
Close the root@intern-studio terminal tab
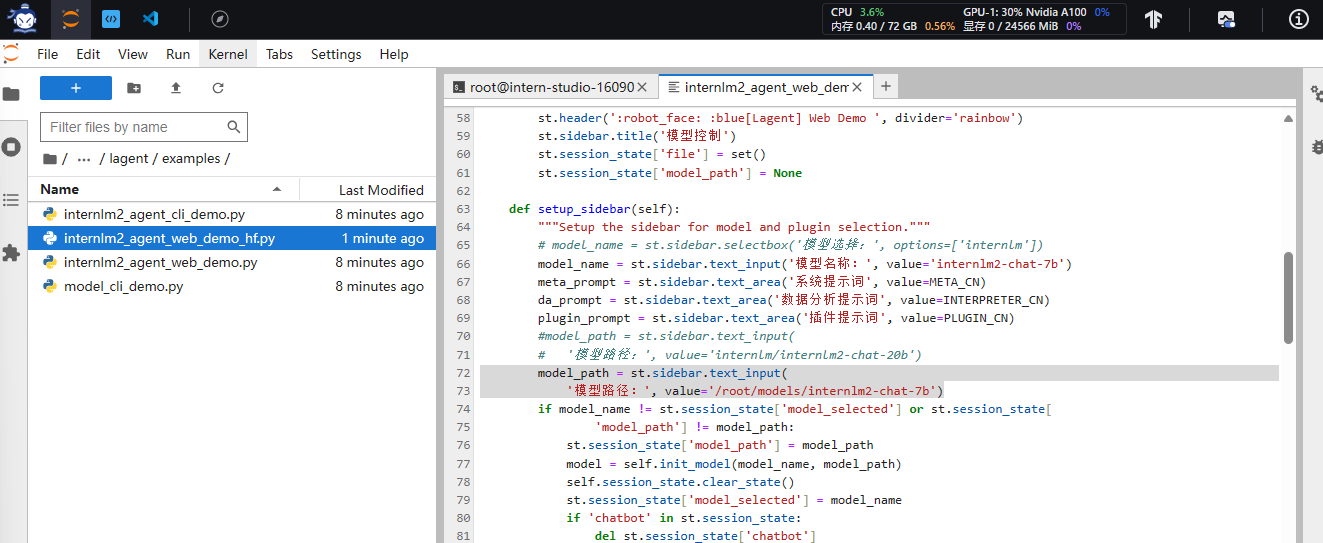[x=642, y=87]
